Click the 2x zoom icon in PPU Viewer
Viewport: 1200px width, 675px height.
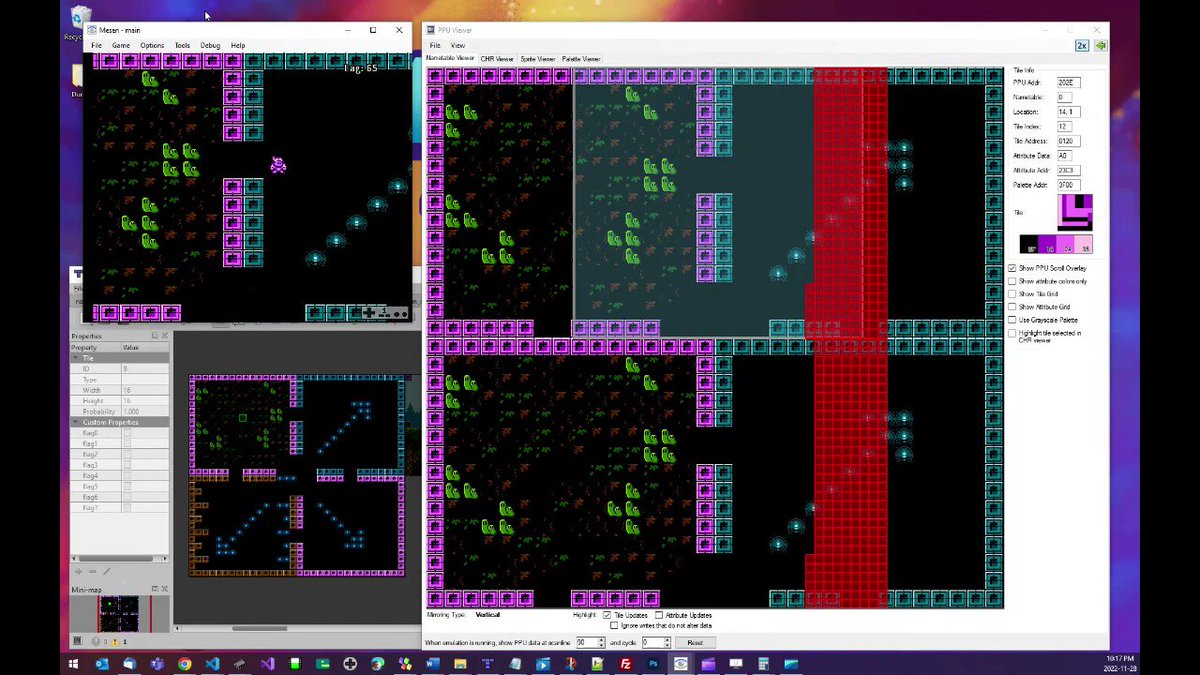1082,45
